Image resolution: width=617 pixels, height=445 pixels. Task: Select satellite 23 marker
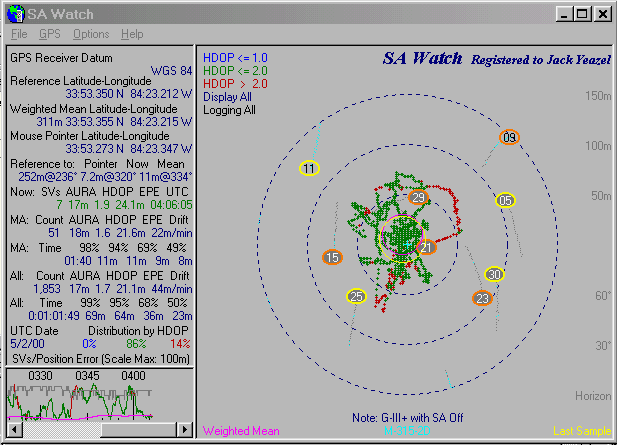(x=483, y=298)
